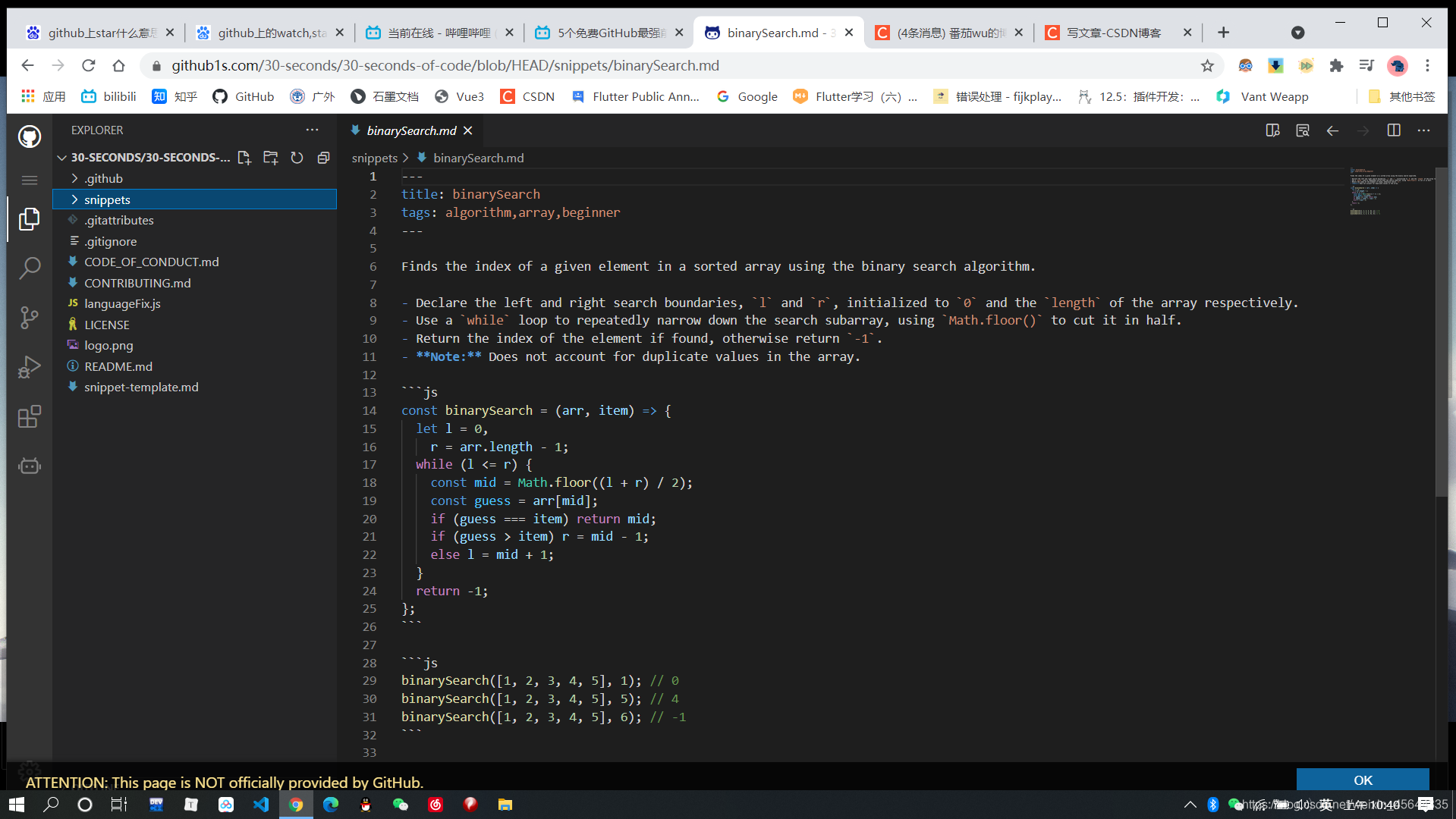Open the GitHub bookmark

(x=244, y=96)
